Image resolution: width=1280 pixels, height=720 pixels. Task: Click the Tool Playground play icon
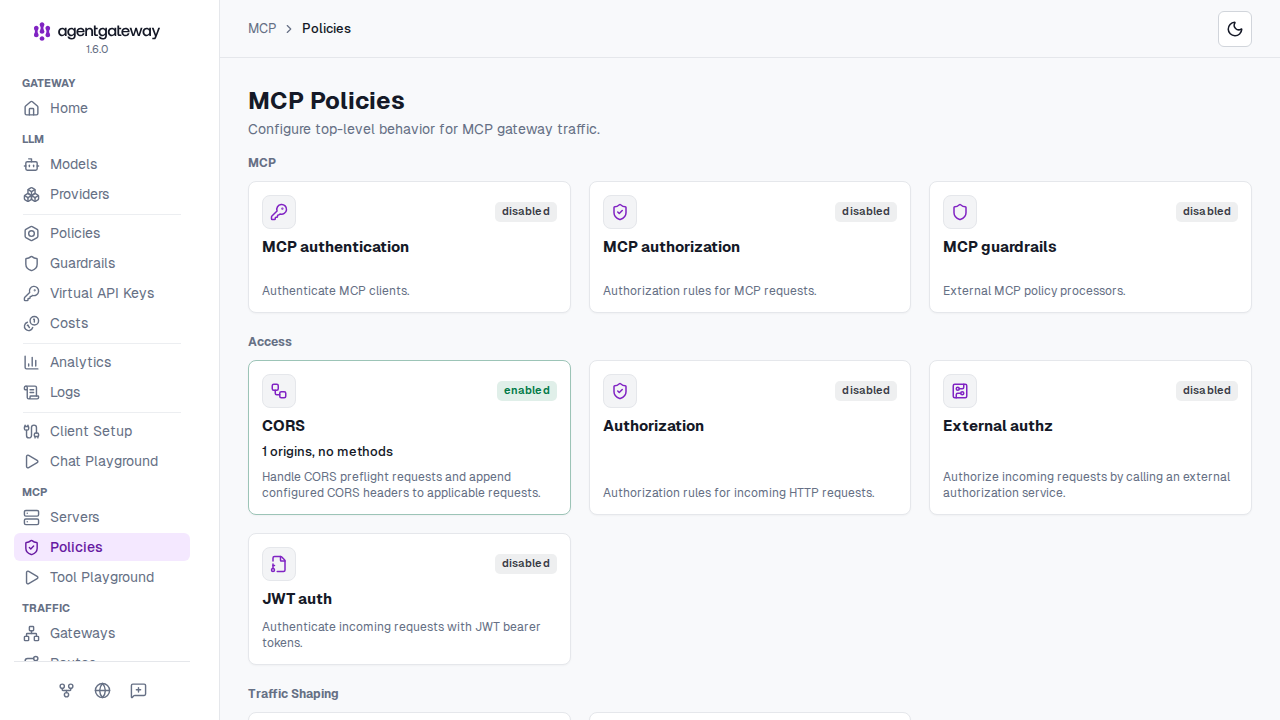click(x=32, y=577)
